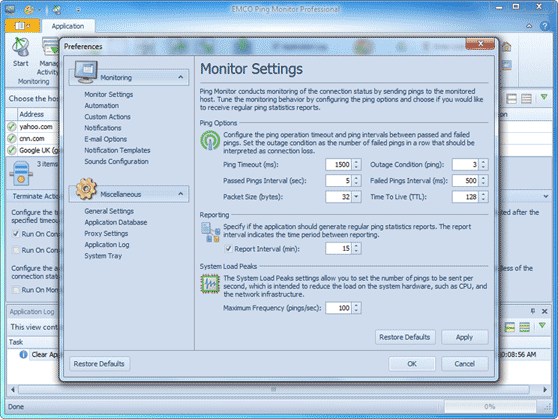Select Automation in Preferences sidebar
This screenshot has height=419, width=558.
[101, 105]
